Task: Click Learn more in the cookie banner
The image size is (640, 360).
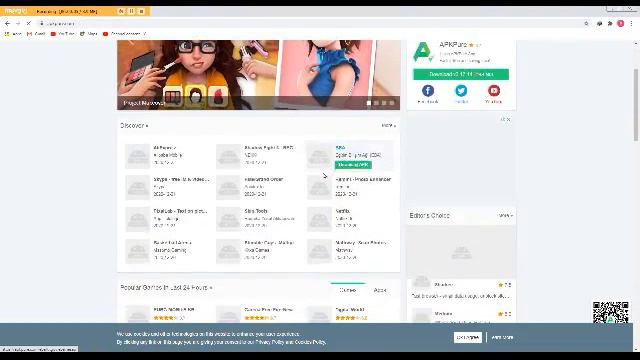Action: pyautogui.click(x=502, y=338)
